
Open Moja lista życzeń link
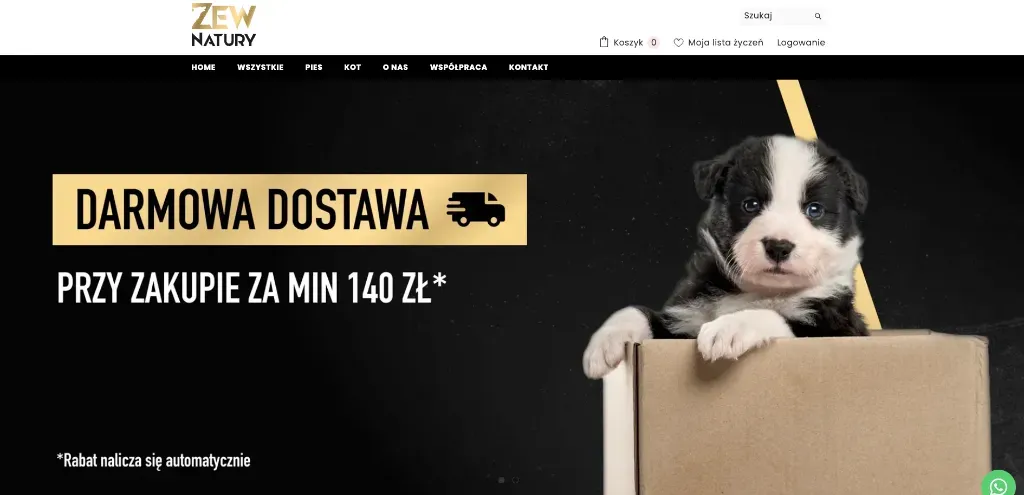(726, 42)
